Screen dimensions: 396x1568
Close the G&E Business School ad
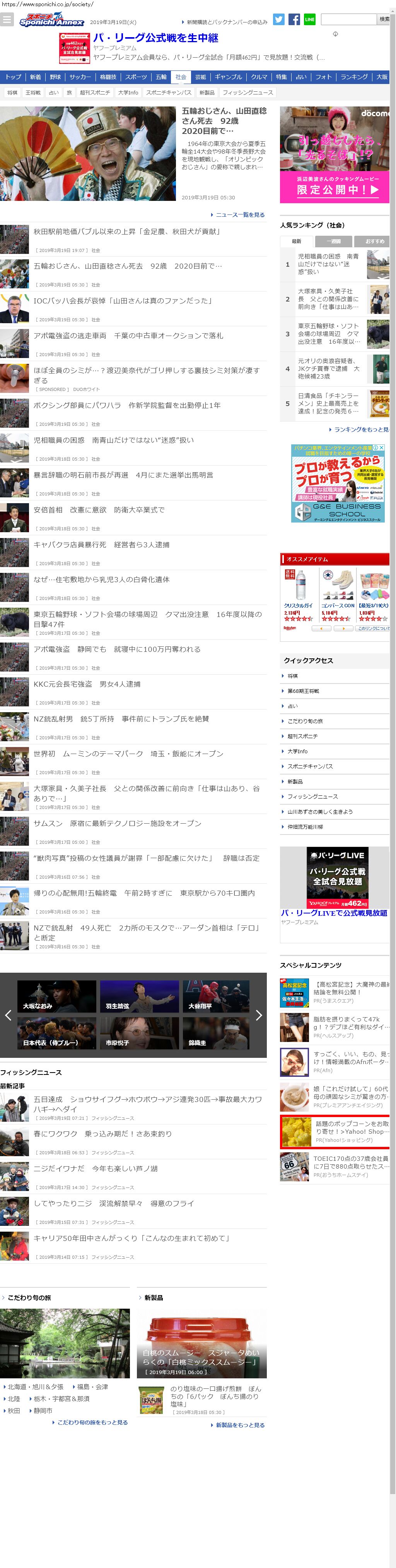382,448
